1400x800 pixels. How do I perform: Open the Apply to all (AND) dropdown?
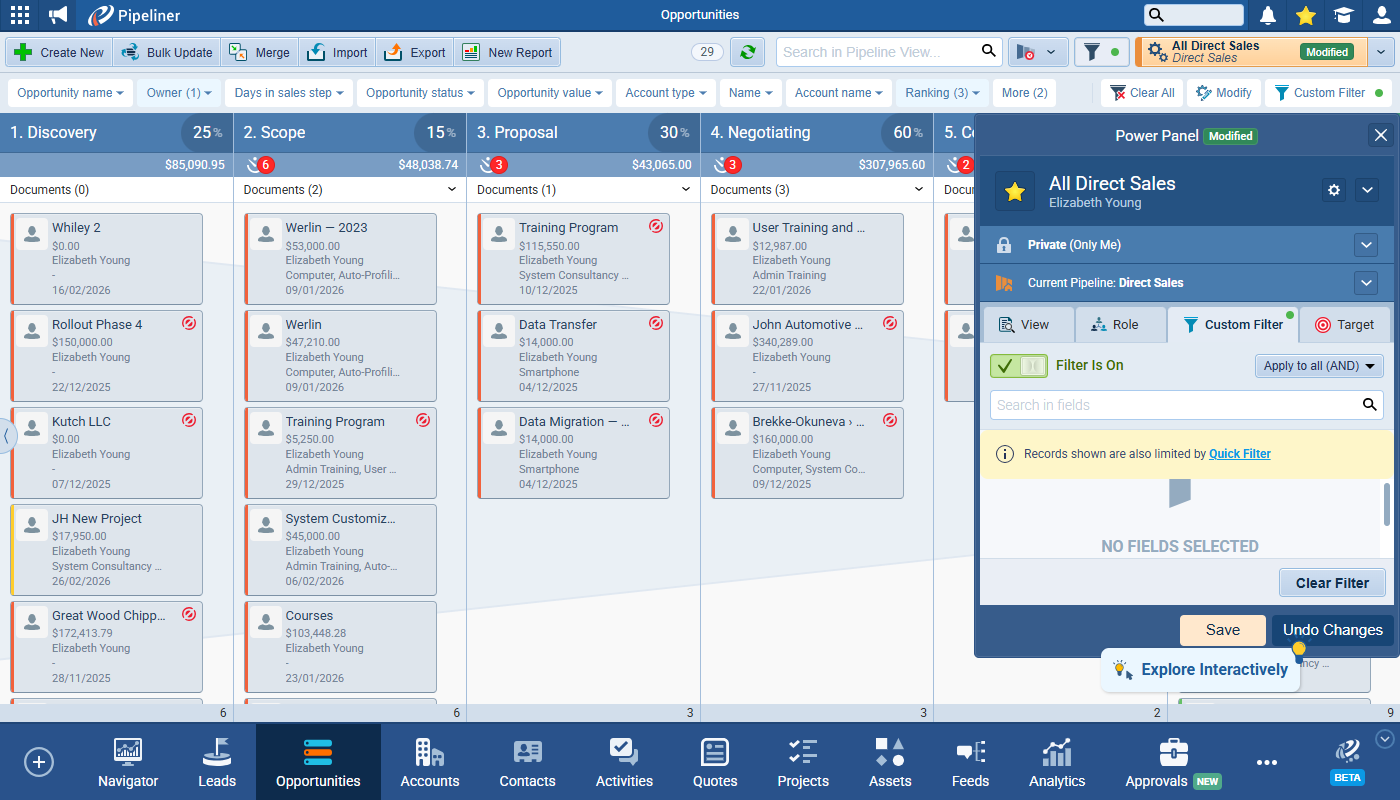point(1319,366)
